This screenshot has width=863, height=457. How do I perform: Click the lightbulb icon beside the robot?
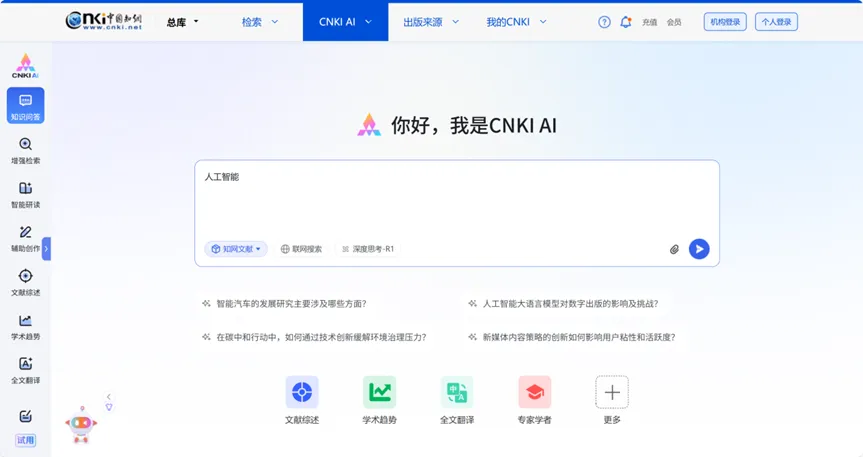[109, 407]
